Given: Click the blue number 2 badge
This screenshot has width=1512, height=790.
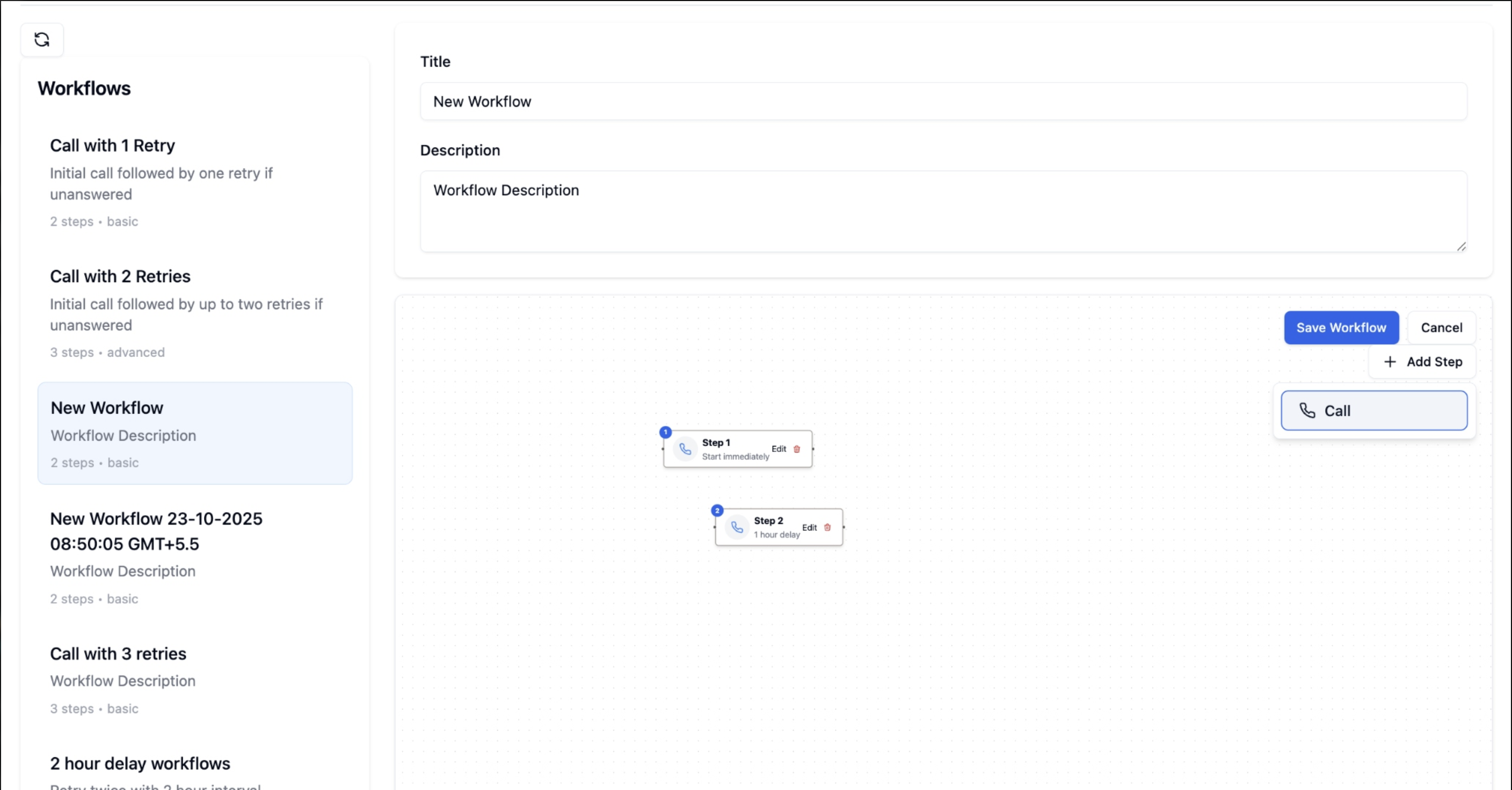Looking at the screenshot, I should pyautogui.click(x=717, y=510).
